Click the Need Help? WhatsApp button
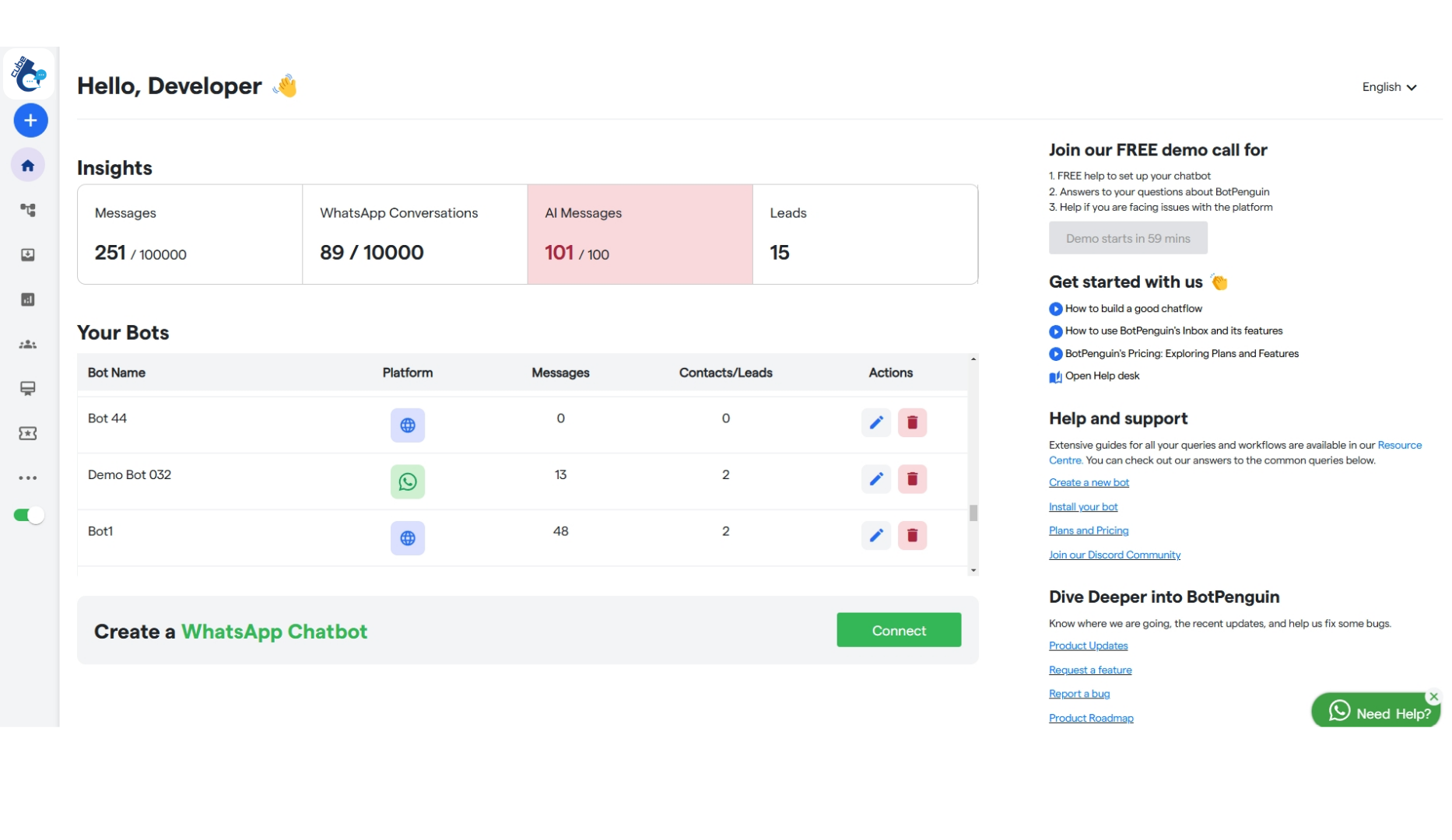The width and height of the screenshot is (1452, 840). 1376,711
